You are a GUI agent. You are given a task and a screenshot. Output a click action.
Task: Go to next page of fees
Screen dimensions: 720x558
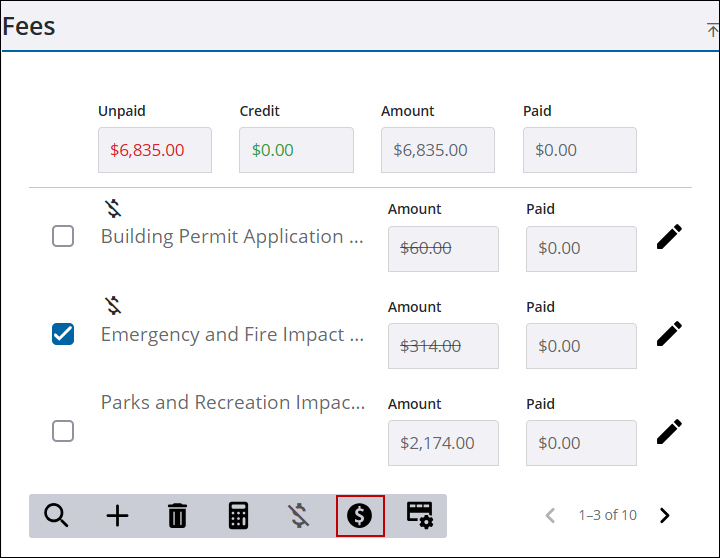665,516
